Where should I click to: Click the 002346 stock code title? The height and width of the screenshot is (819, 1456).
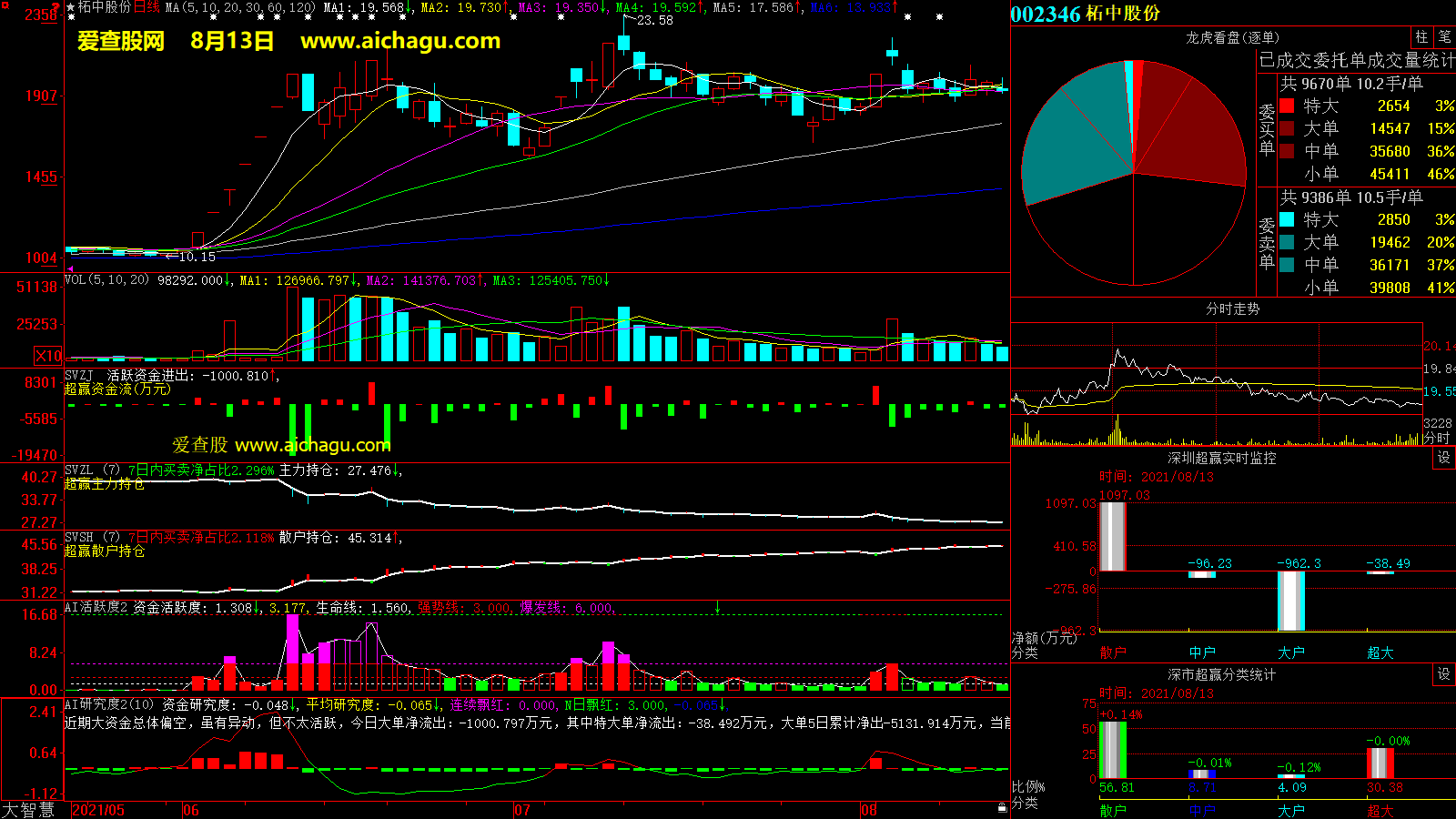tap(1046, 14)
